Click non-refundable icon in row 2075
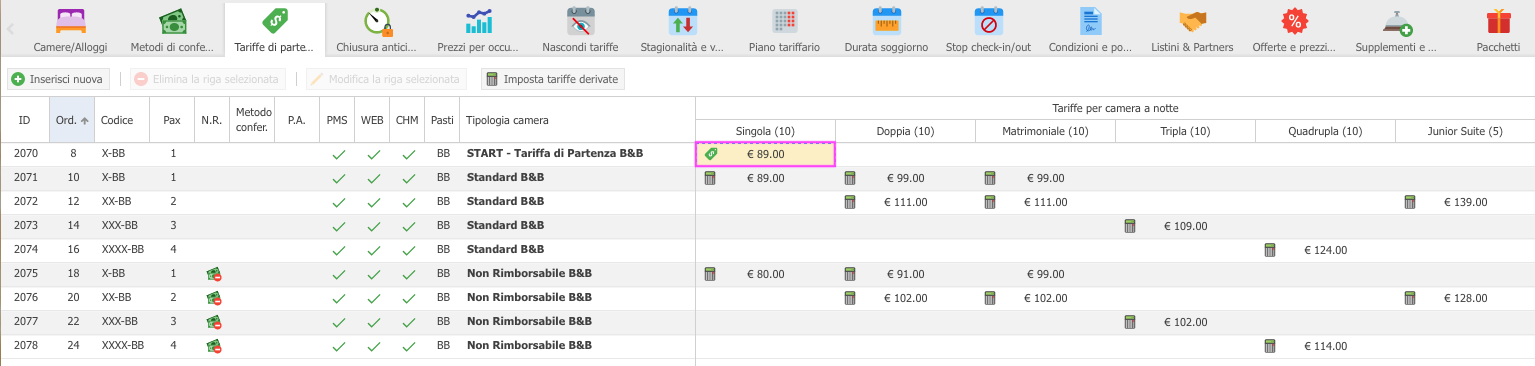1535x366 pixels. (213, 274)
